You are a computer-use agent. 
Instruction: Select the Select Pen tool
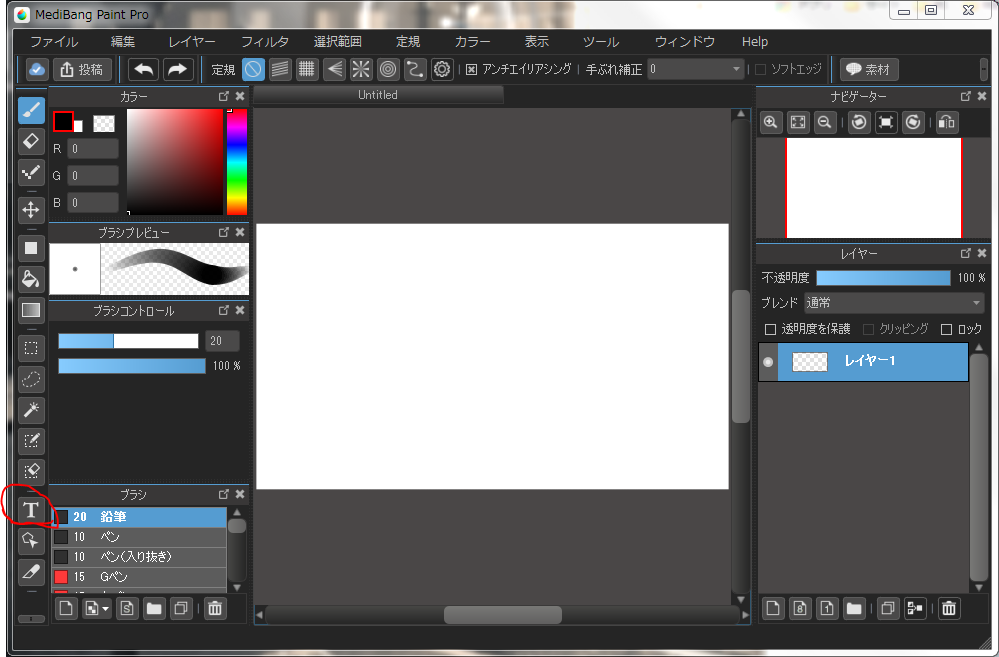click(x=31, y=440)
